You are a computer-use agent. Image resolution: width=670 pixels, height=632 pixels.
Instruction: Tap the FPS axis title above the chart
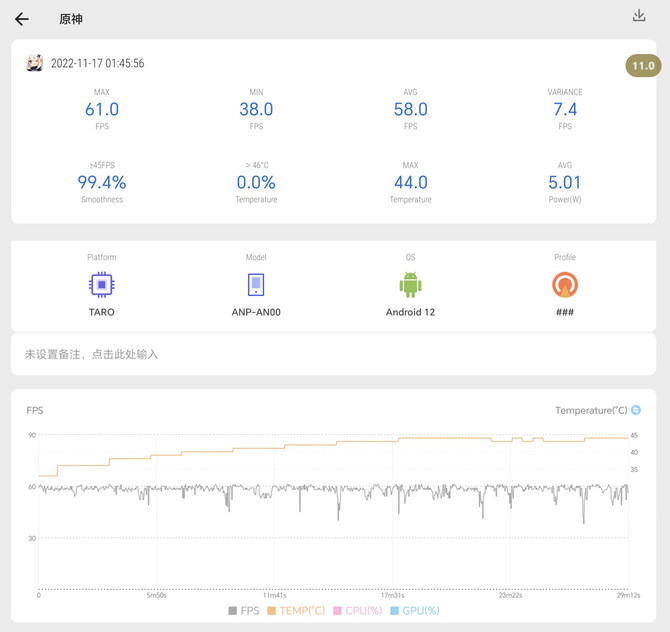click(35, 410)
